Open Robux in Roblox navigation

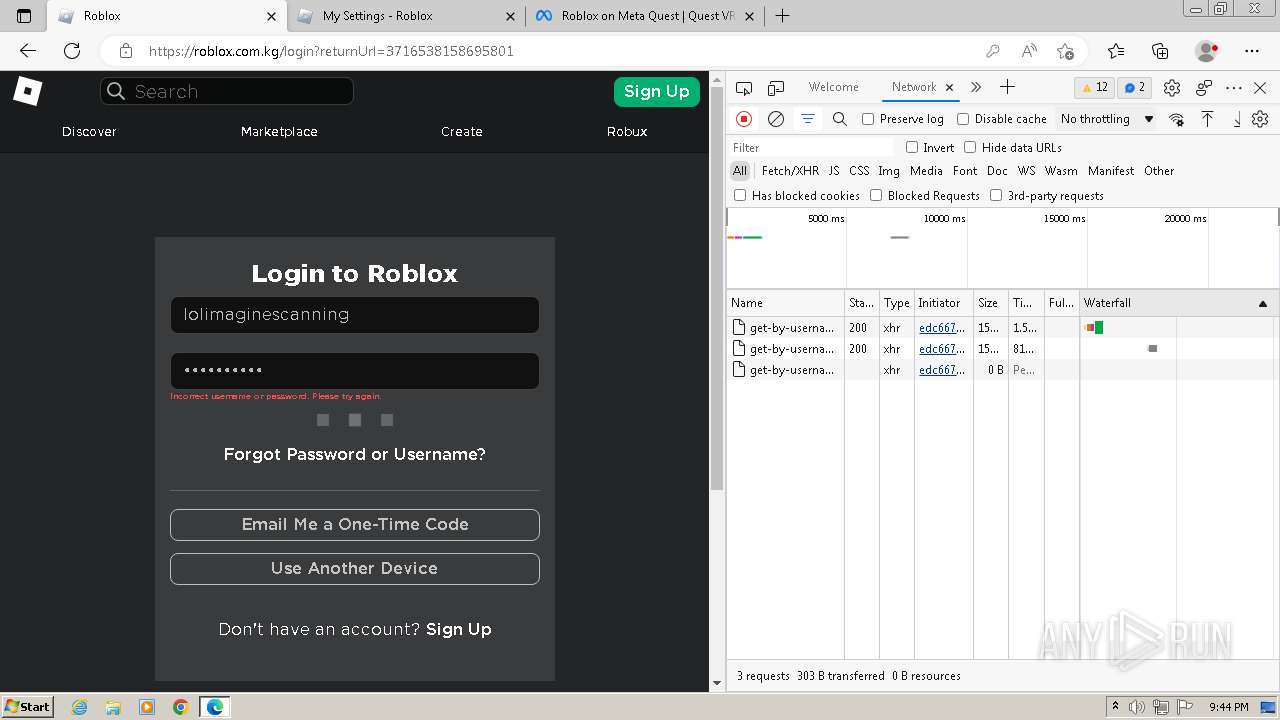pos(627,131)
